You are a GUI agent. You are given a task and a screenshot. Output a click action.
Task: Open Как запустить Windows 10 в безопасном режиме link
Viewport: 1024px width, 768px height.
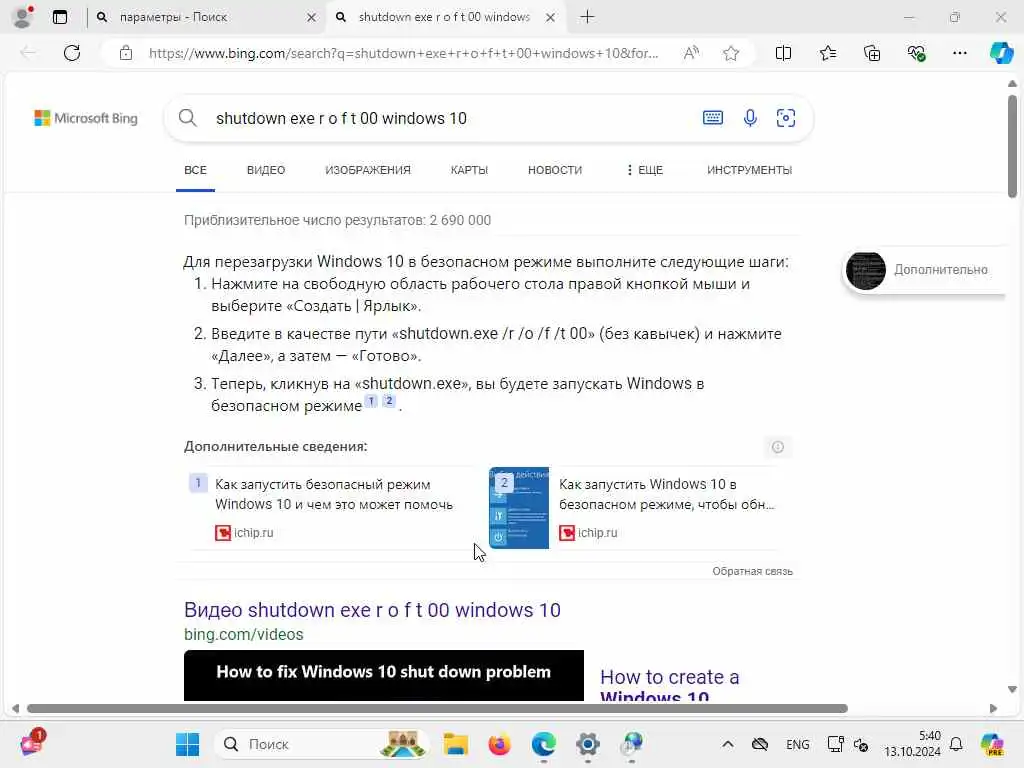(x=667, y=494)
